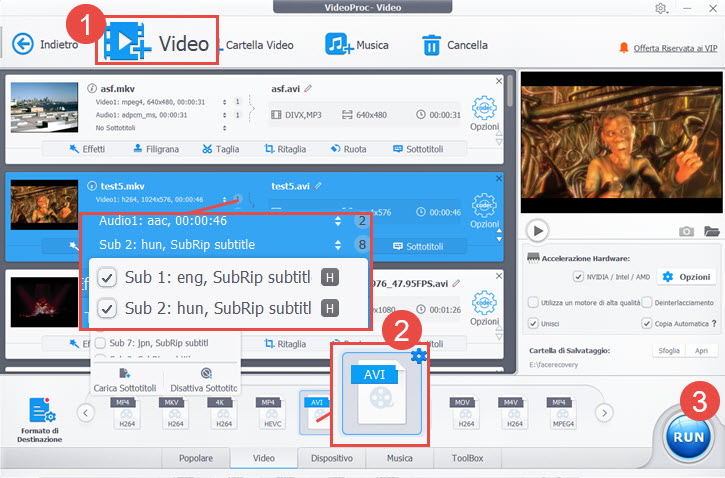Add a video with the Video button
The width and height of the screenshot is (725, 478).
coord(157,41)
